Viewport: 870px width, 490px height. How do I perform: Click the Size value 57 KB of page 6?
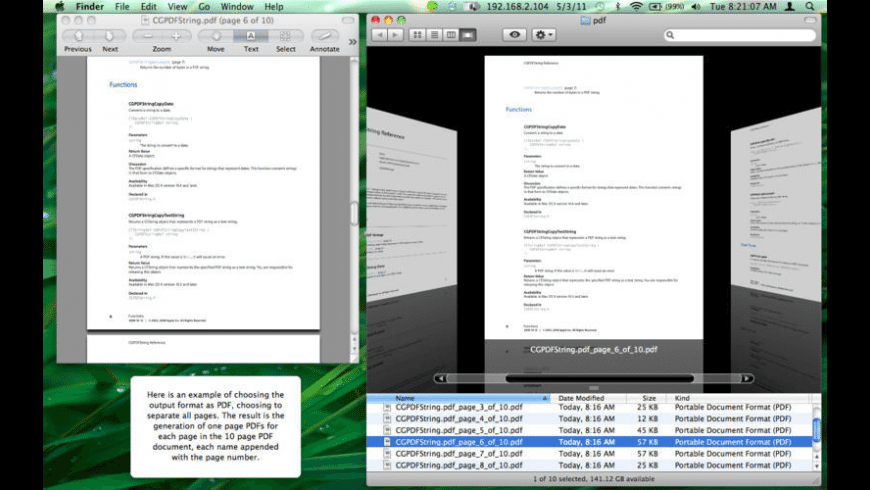648,442
